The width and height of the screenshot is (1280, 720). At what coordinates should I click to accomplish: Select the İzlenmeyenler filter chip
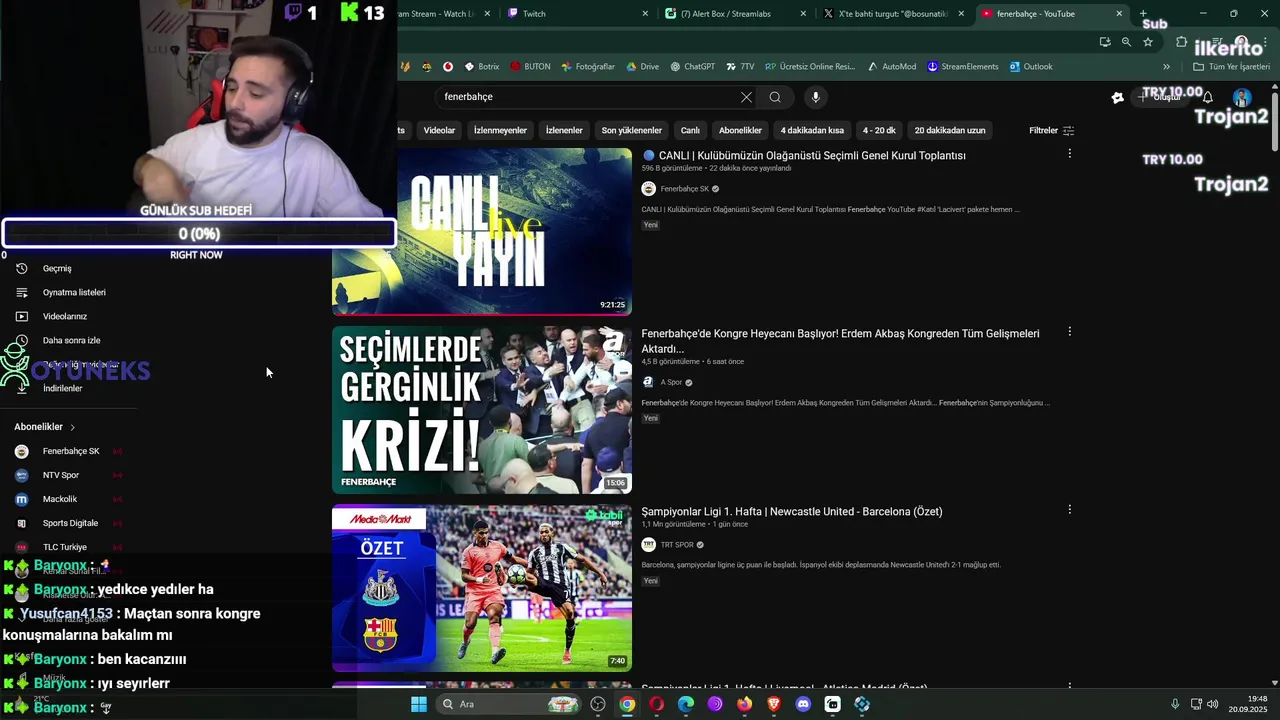500,130
